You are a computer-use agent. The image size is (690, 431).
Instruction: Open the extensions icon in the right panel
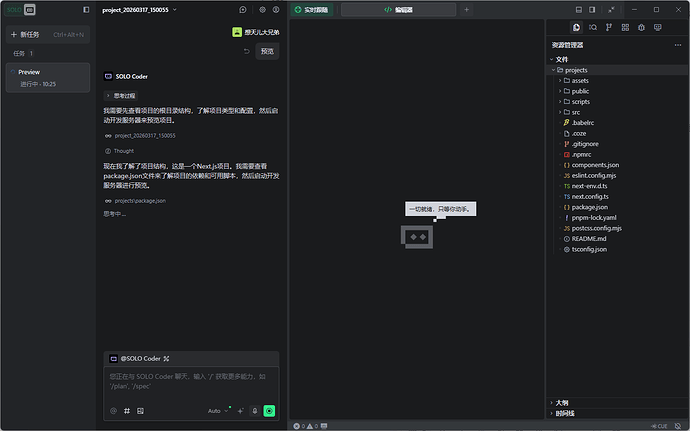pyautogui.click(x=625, y=27)
